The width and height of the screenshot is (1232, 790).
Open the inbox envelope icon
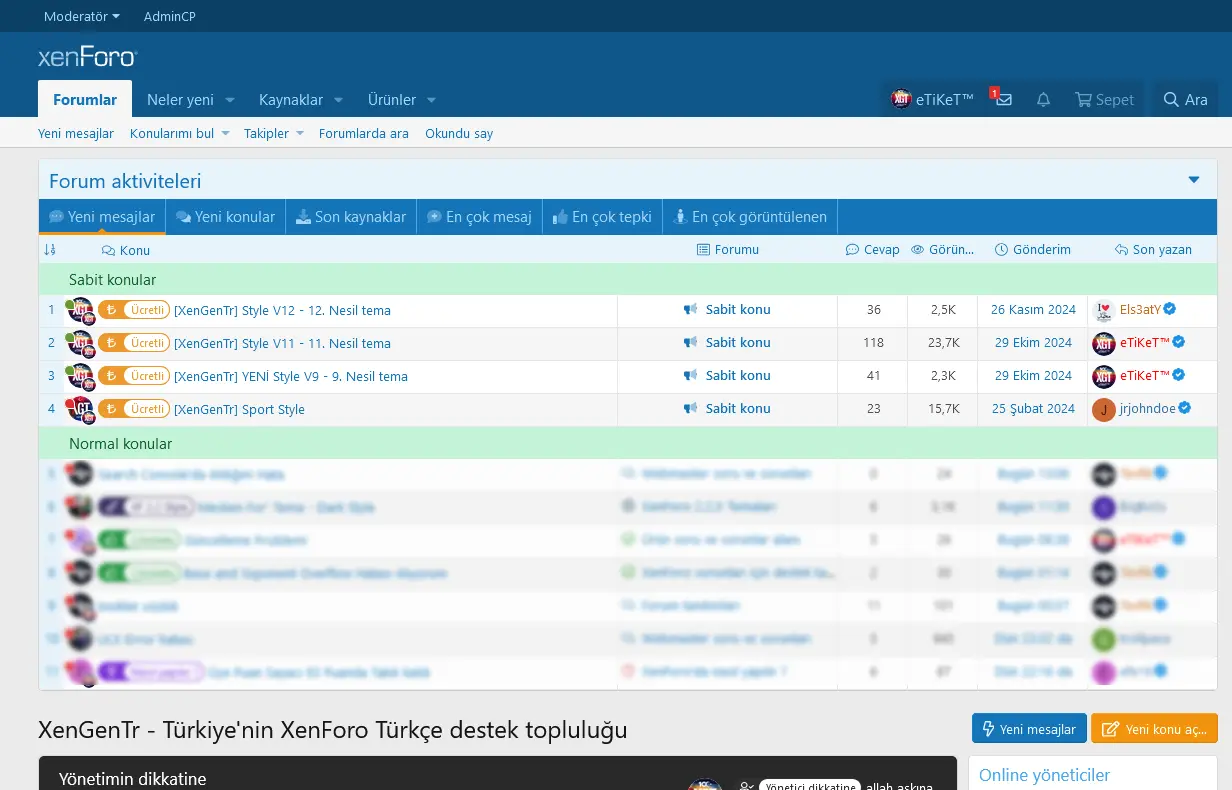[x=1003, y=100]
